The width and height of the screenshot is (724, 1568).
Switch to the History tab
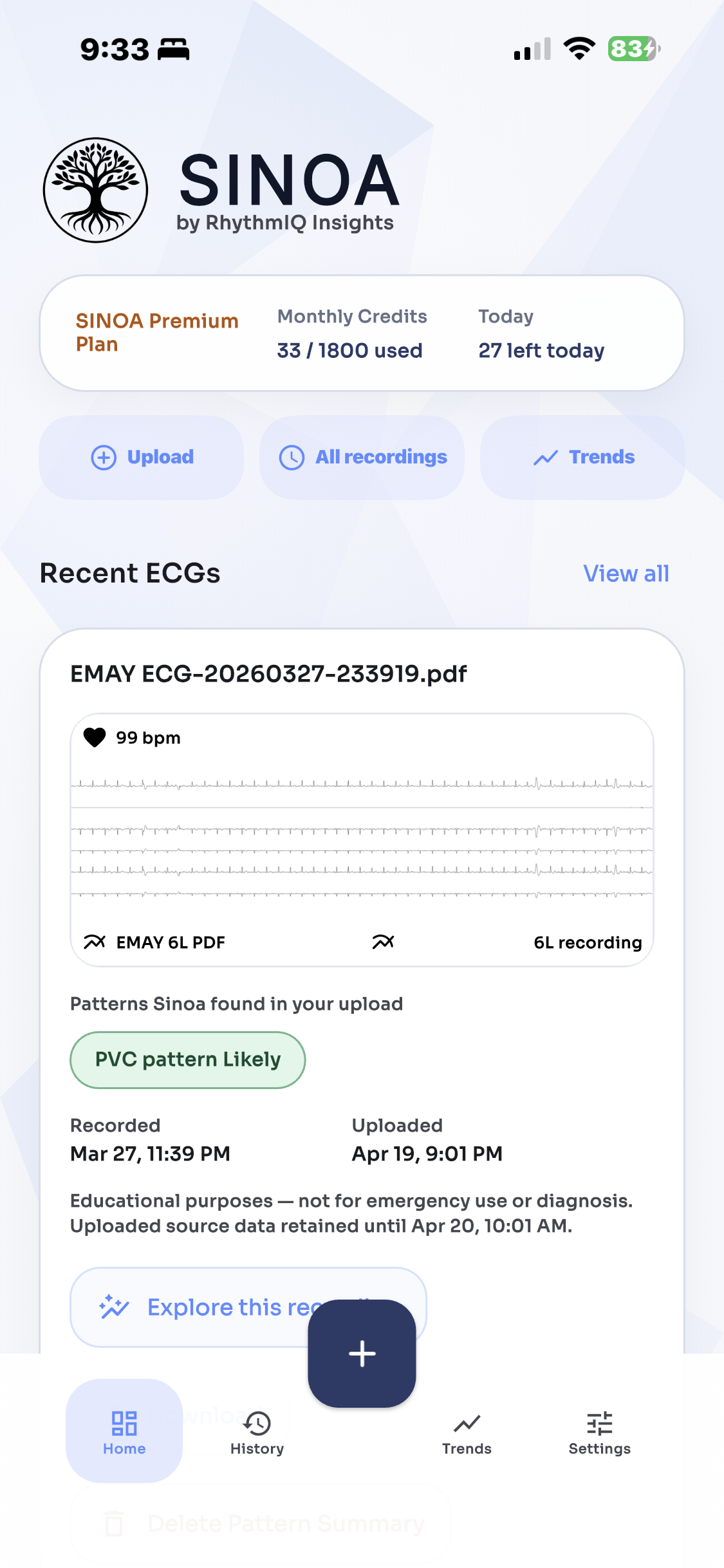click(257, 1432)
